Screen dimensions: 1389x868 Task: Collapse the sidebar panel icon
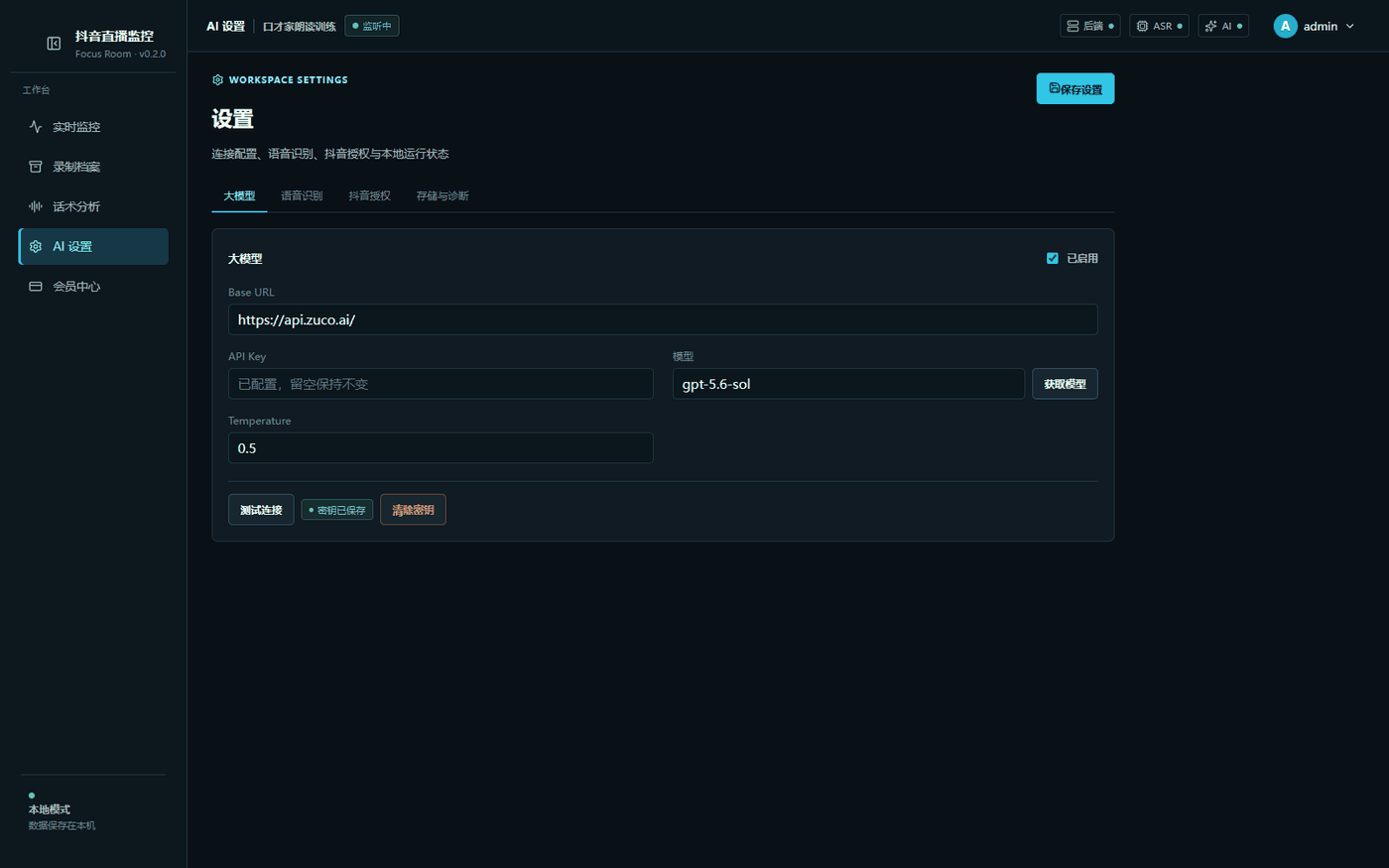point(54,44)
